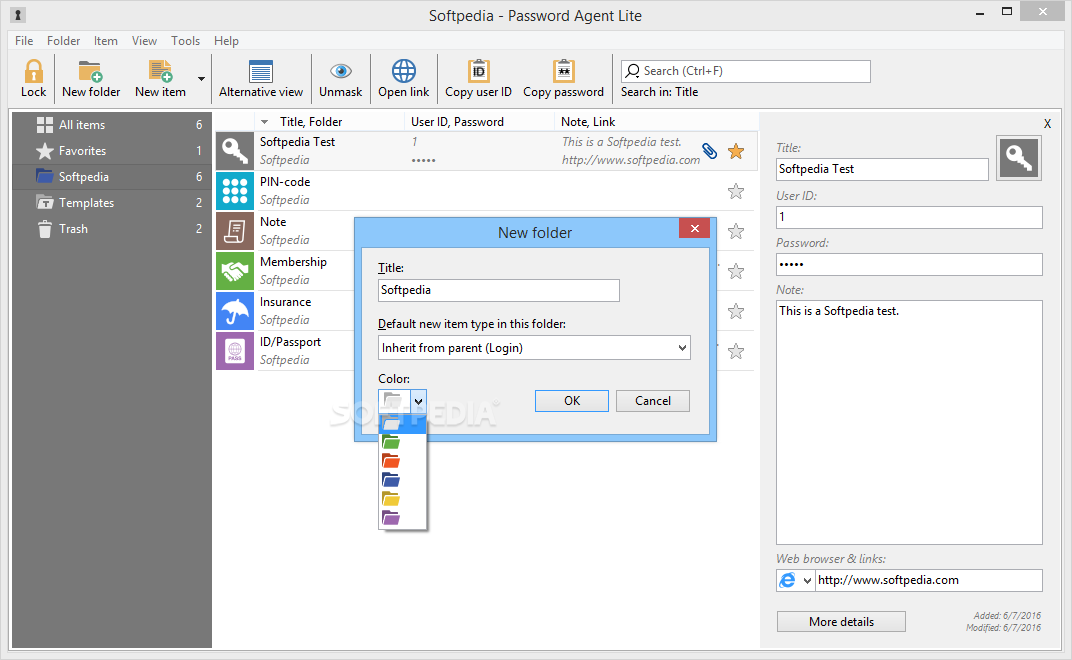
Task: Click the Membership handshake icon
Action: point(235,271)
